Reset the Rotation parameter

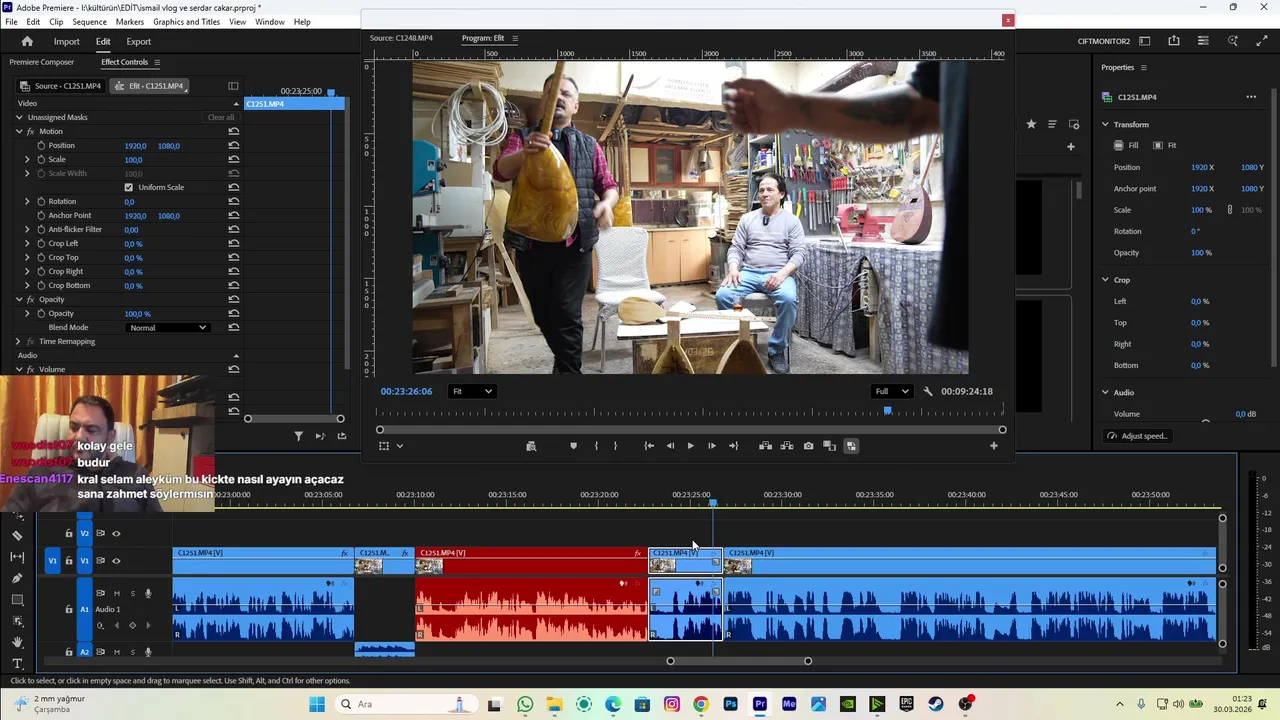pos(233,202)
